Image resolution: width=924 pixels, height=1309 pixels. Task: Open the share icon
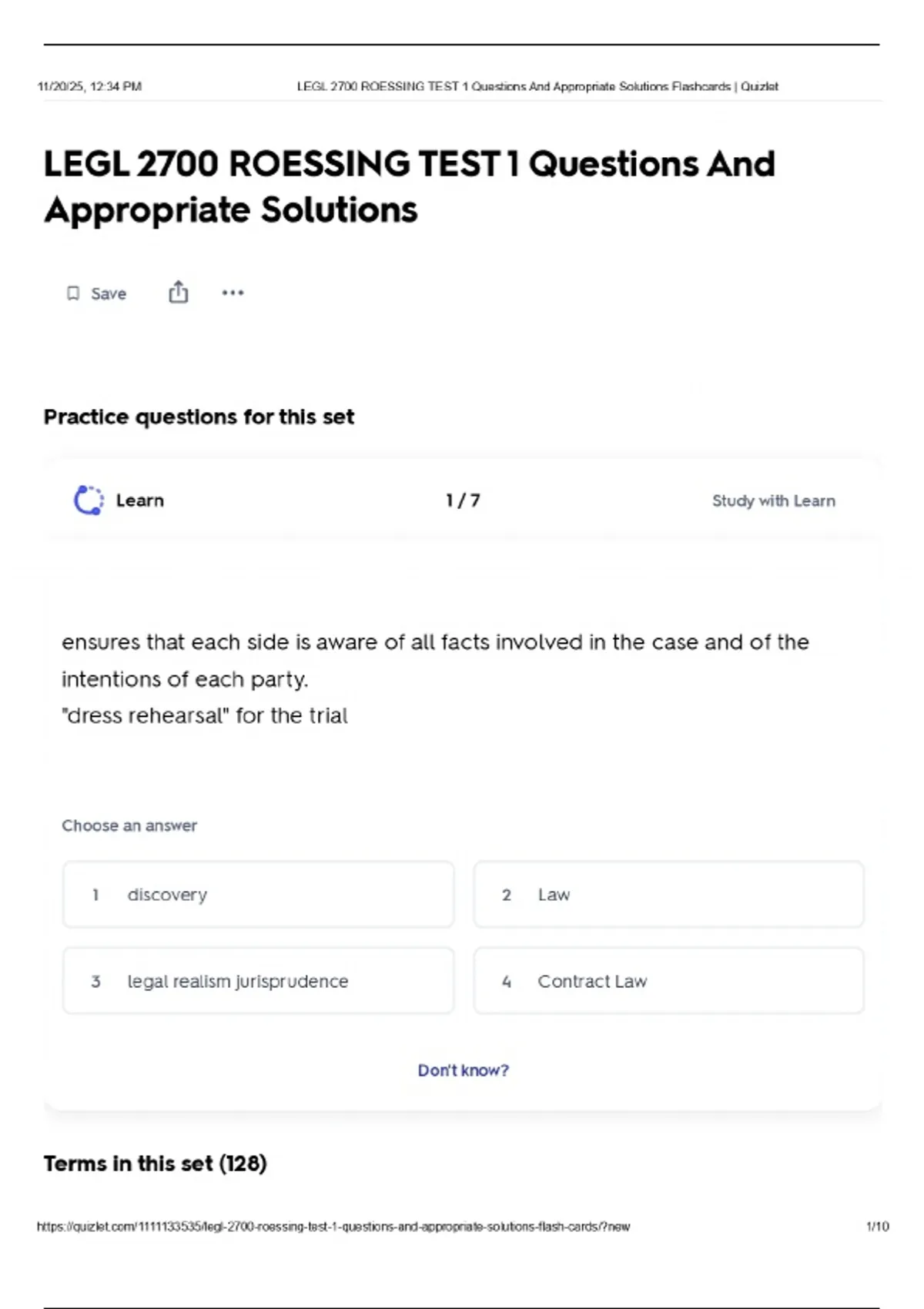[x=178, y=293]
